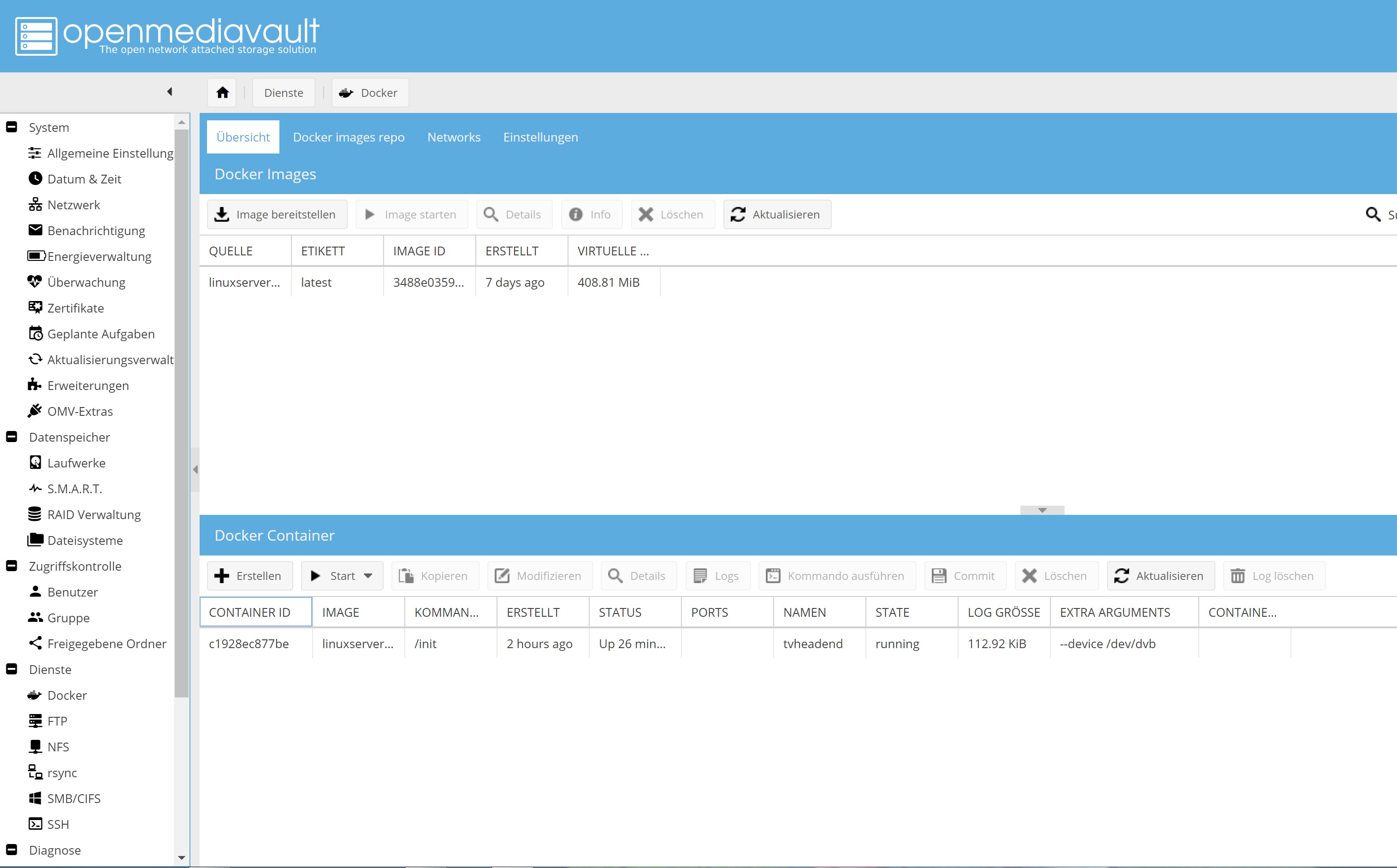The image size is (1397, 868).
Task: Open Benutzer page
Action: [x=63, y=592]
